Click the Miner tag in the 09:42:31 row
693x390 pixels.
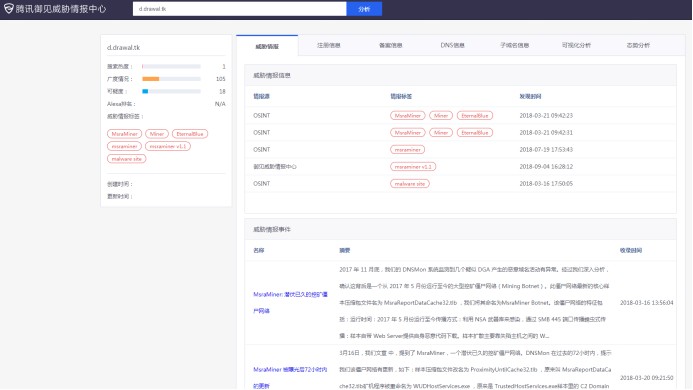tap(441, 132)
